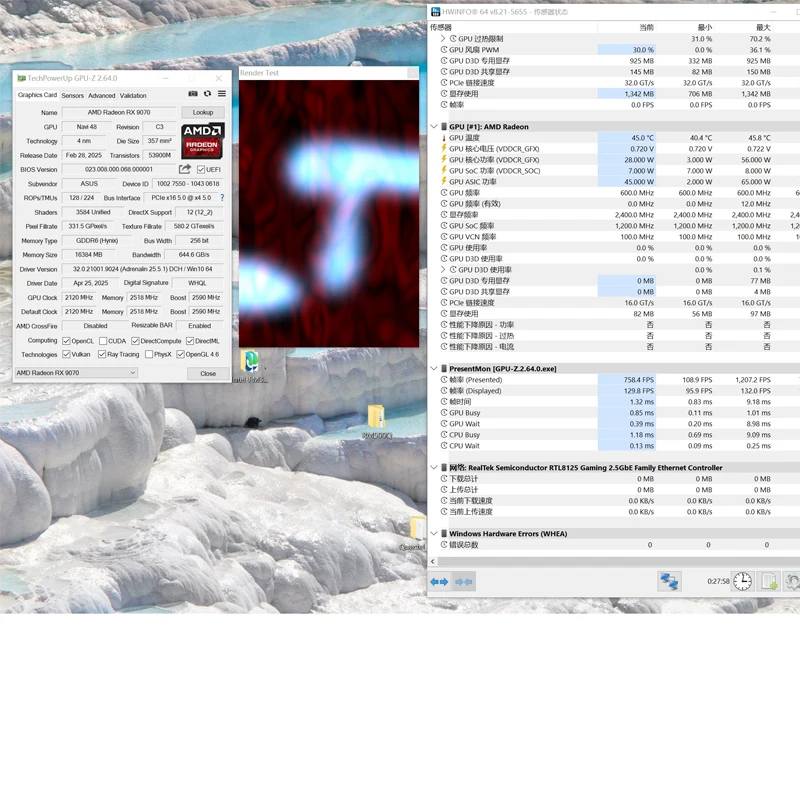The height and width of the screenshot is (800, 800).
Task: Click the HWiNFO log file save icon
Action: 769,582
